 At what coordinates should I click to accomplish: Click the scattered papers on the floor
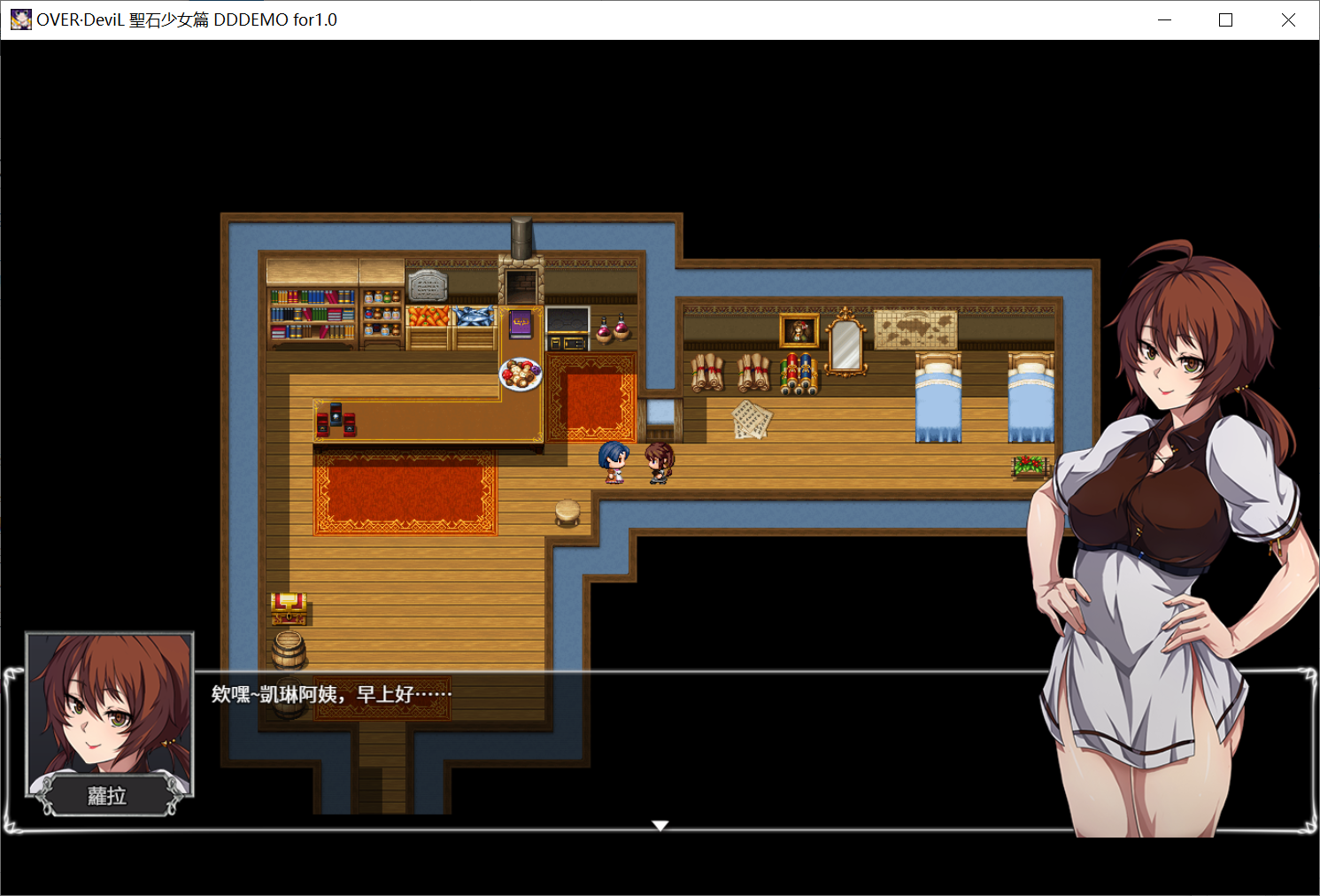(x=752, y=419)
